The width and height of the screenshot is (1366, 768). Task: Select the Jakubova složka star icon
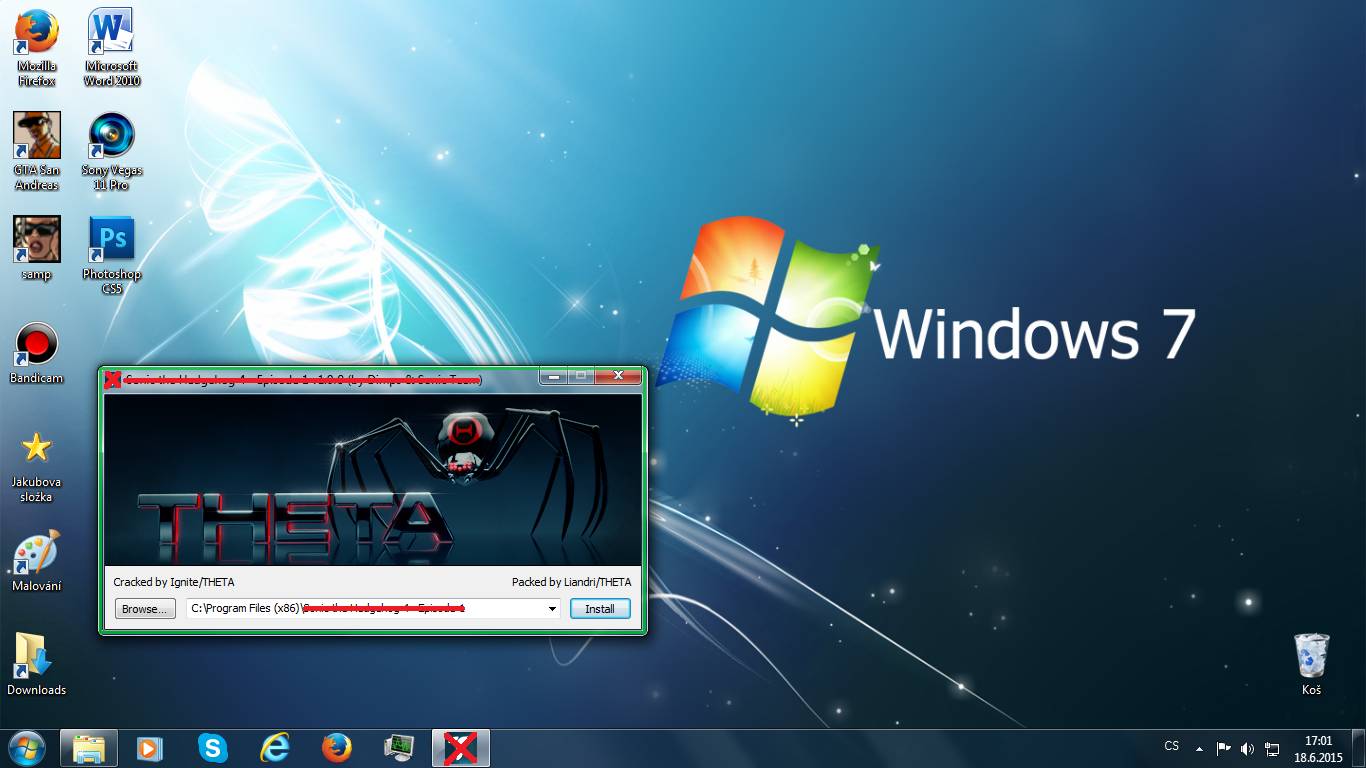coord(36,466)
